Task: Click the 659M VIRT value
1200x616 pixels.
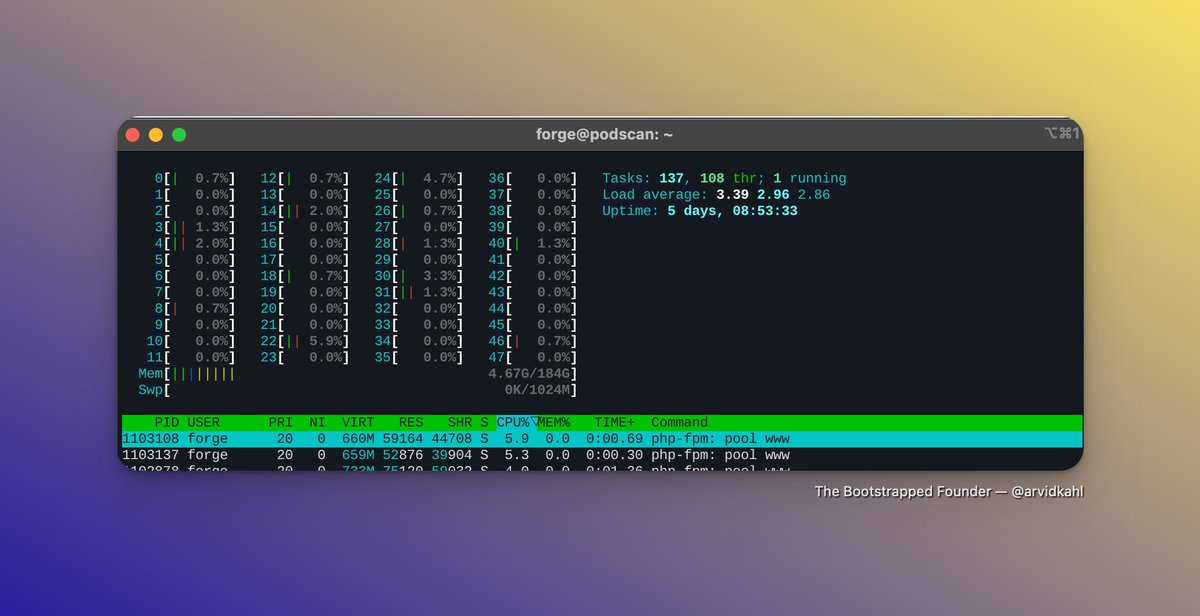Action: click(358, 455)
